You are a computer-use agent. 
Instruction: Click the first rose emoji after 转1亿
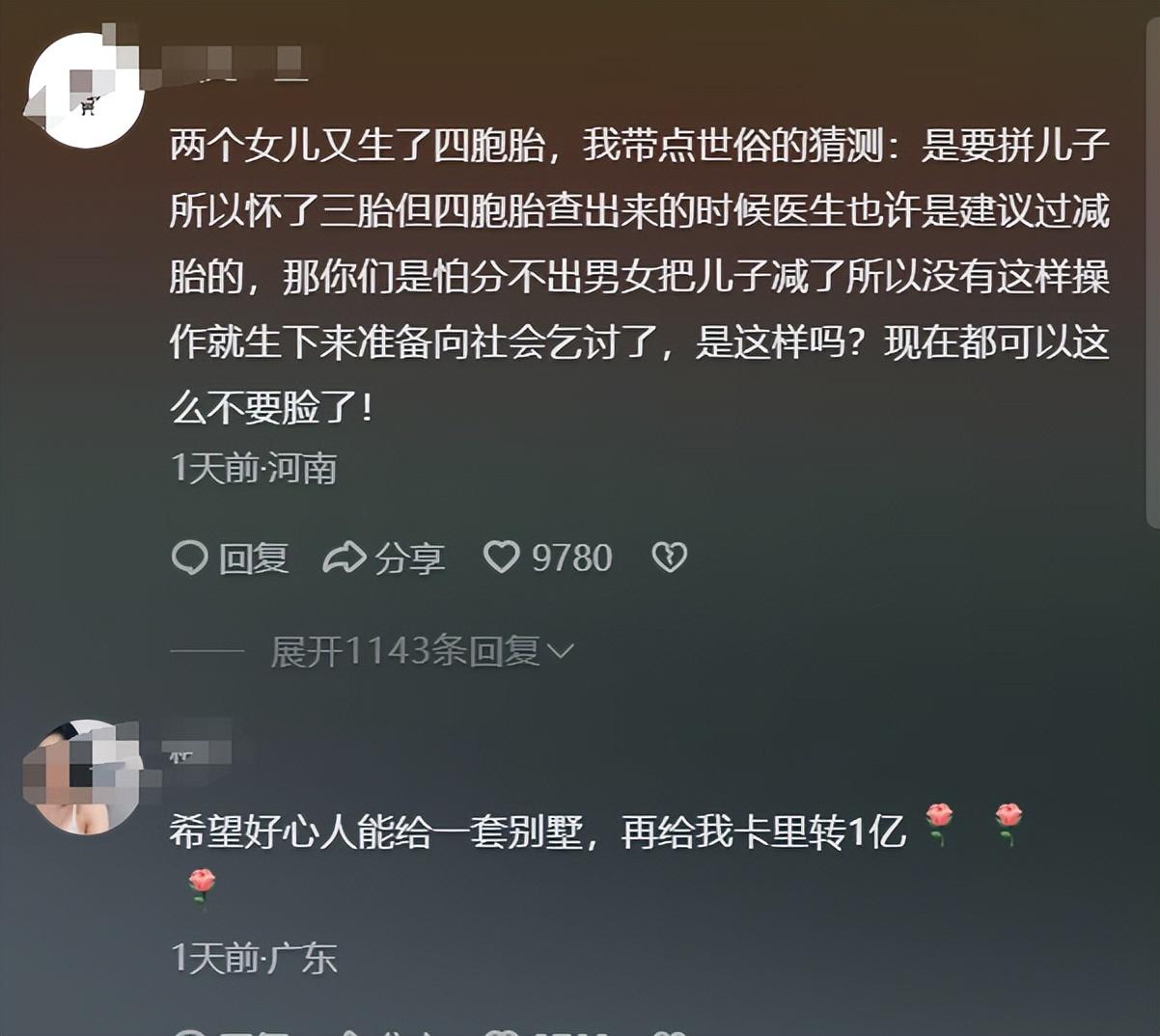tap(939, 825)
